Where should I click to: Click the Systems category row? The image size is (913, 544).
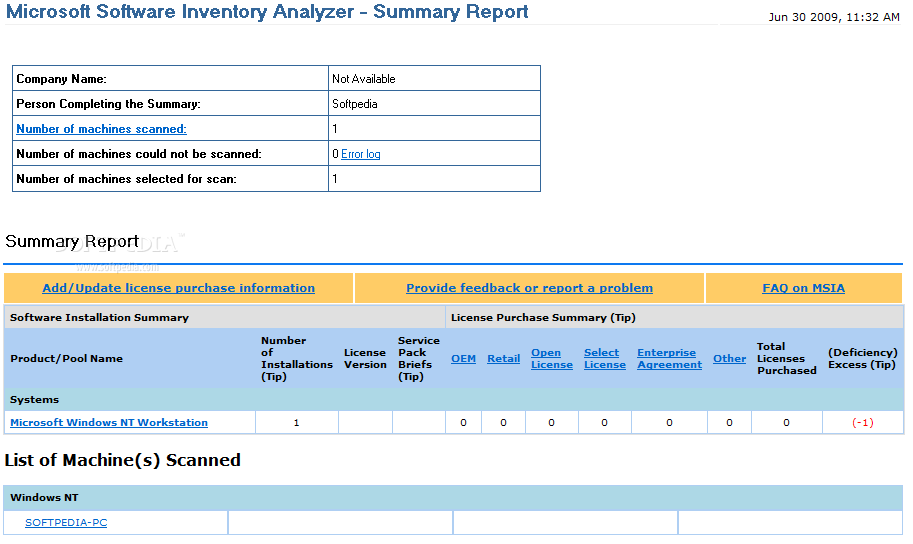click(x=454, y=400)
